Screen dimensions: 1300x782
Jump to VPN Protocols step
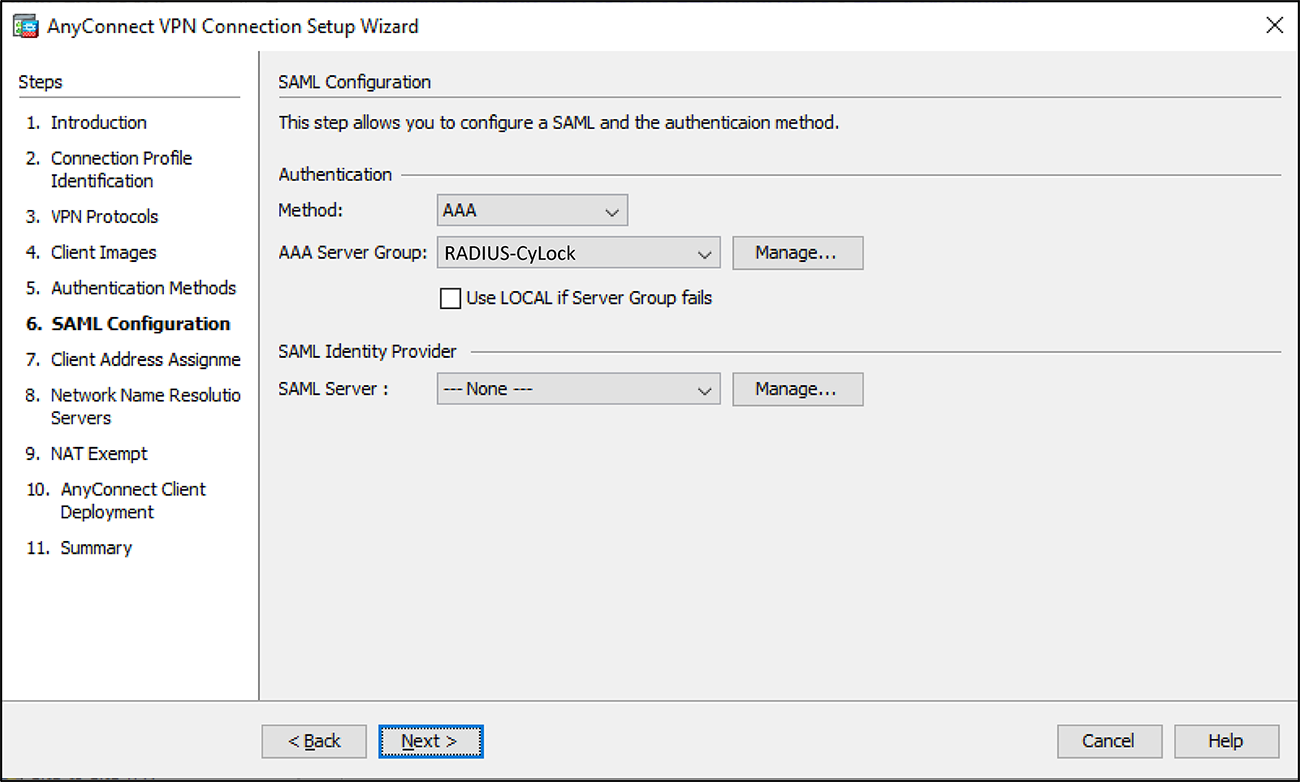104,217
